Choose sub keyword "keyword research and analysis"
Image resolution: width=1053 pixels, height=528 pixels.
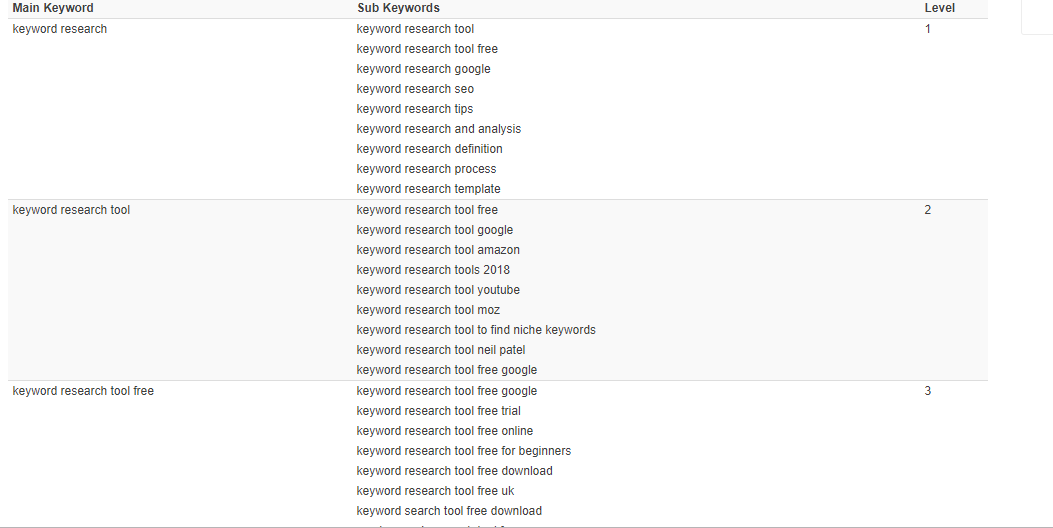click(x=438, y=129)
